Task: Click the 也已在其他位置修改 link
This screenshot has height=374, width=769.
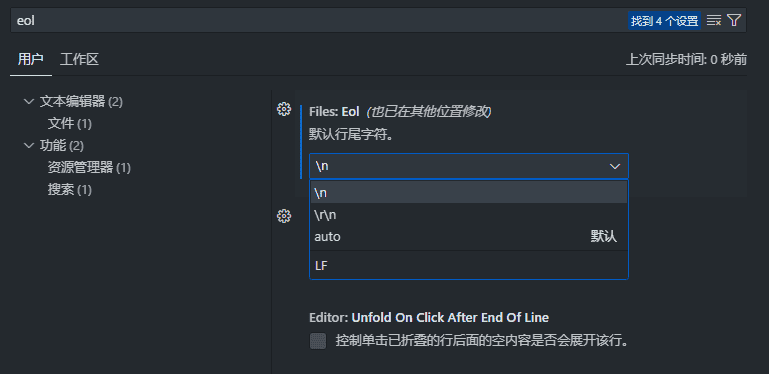Action: pos(429,112)
